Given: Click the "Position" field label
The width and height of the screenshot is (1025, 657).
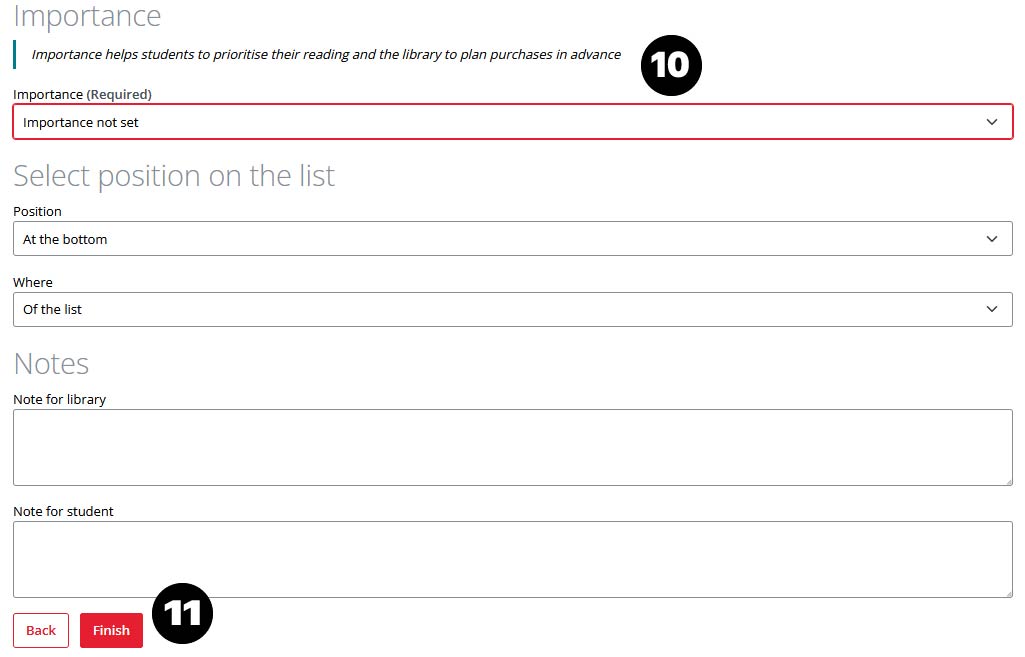Looking at the screenshot, I should (37, 212).
